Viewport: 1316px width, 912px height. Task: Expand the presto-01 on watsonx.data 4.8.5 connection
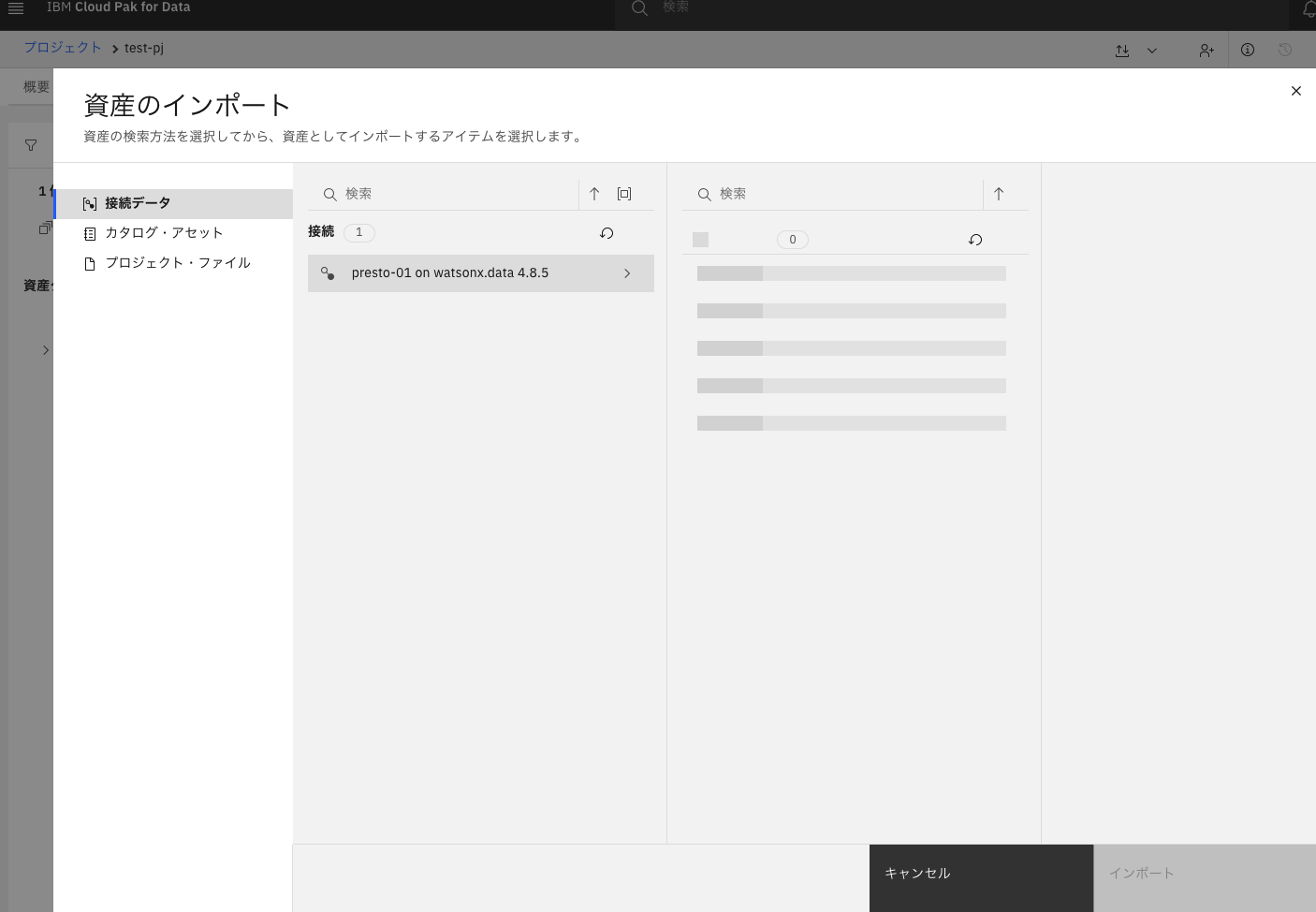coord(627,273)
